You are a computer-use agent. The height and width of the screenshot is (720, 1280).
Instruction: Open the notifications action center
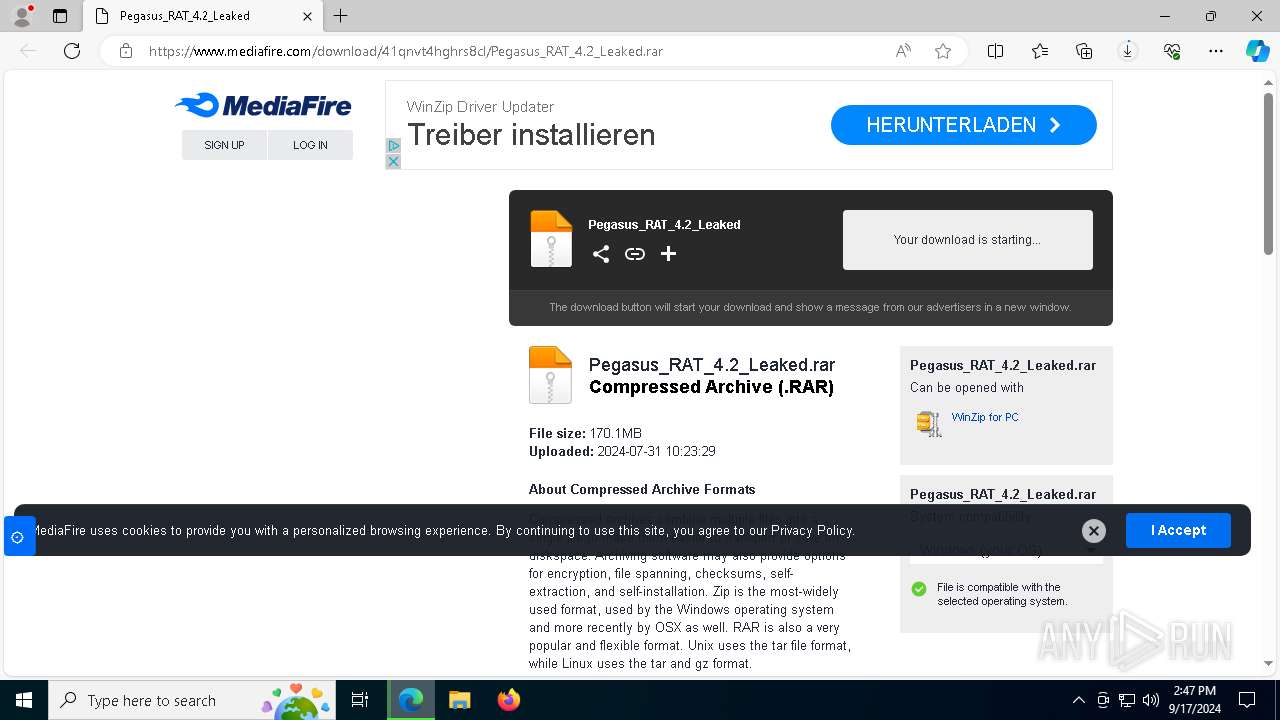1247,700
